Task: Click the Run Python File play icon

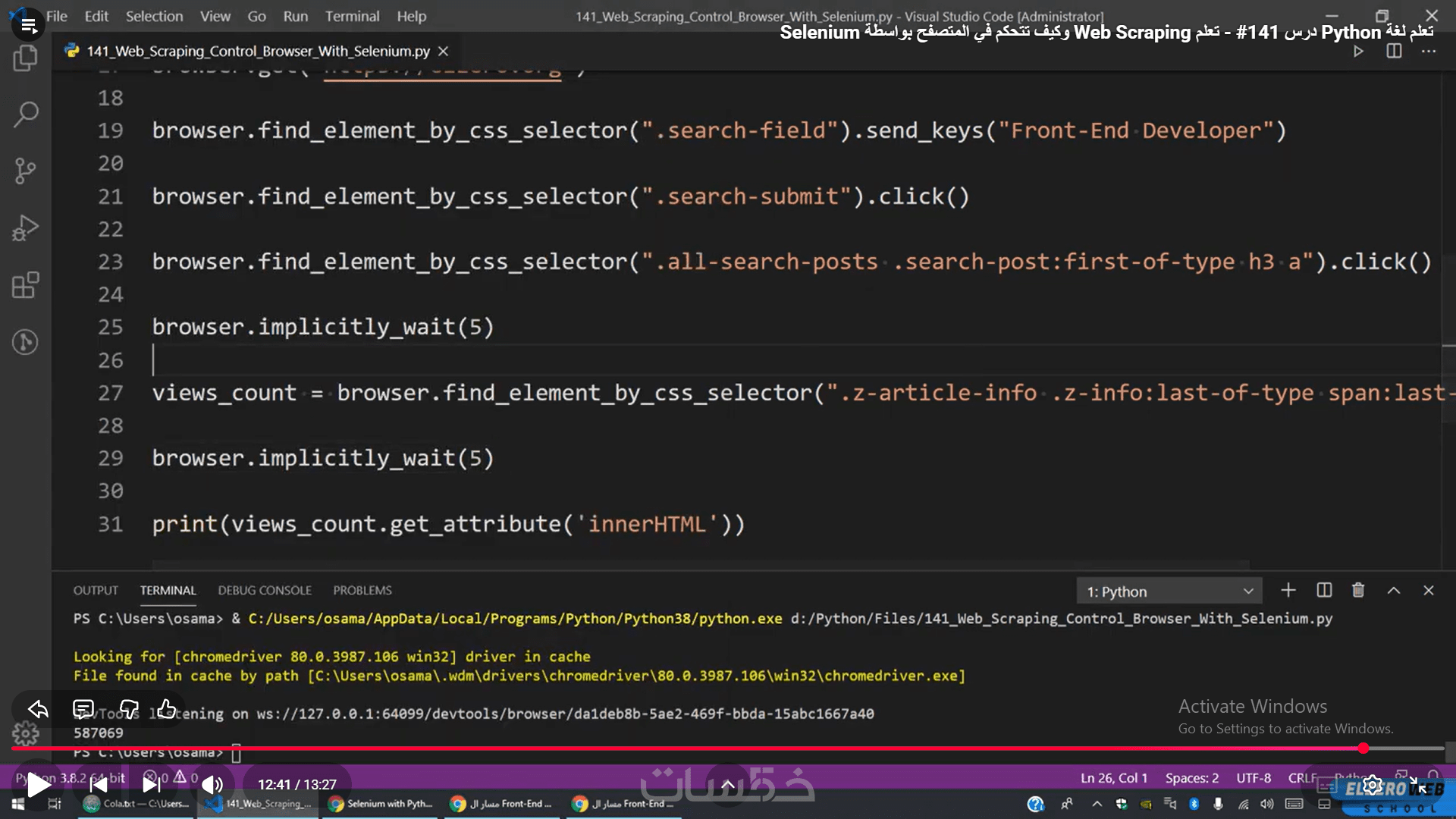Action: (1358, 52)
